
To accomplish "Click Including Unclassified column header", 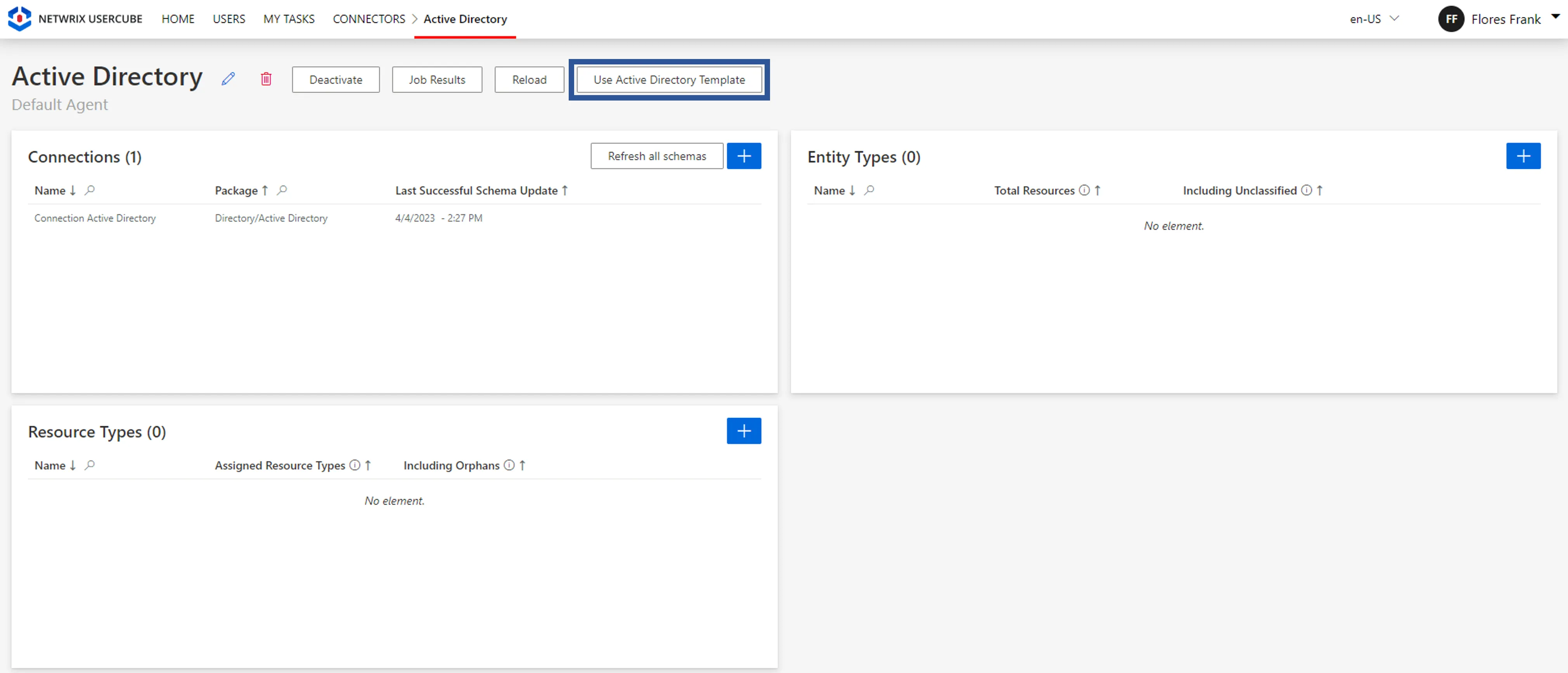I will pyautogui.click(x=1240, y=191).
